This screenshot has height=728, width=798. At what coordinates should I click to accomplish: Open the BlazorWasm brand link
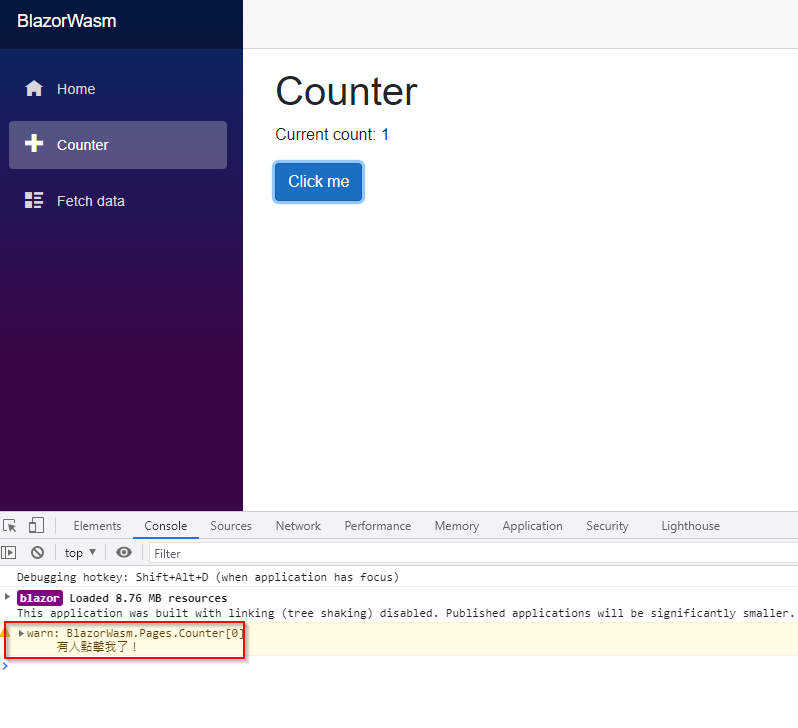point(67,21)
